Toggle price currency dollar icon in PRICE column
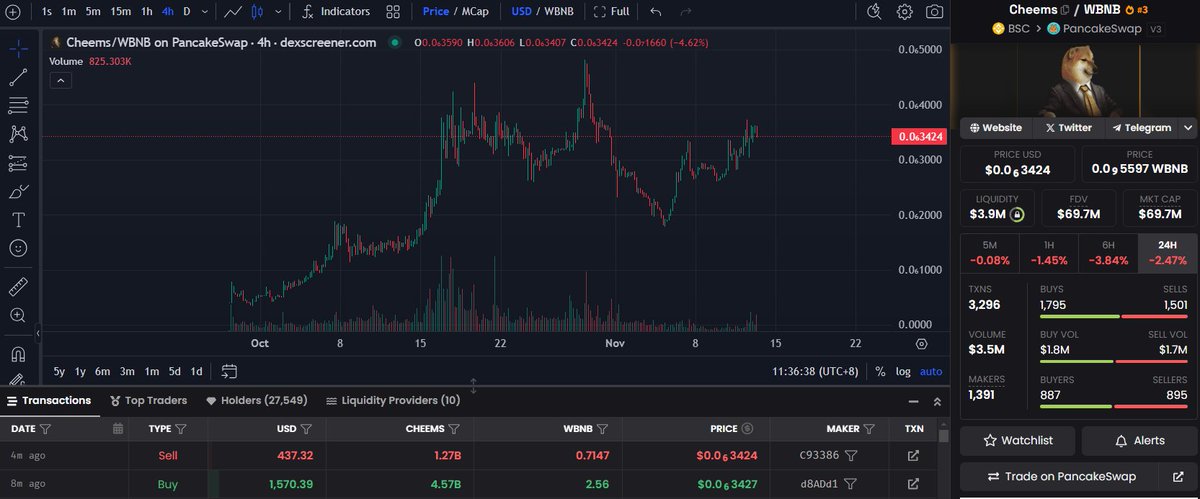Image resolution: width=1200 pixels, height=499 pixels. pyautogui.click(x=747, y=428)
